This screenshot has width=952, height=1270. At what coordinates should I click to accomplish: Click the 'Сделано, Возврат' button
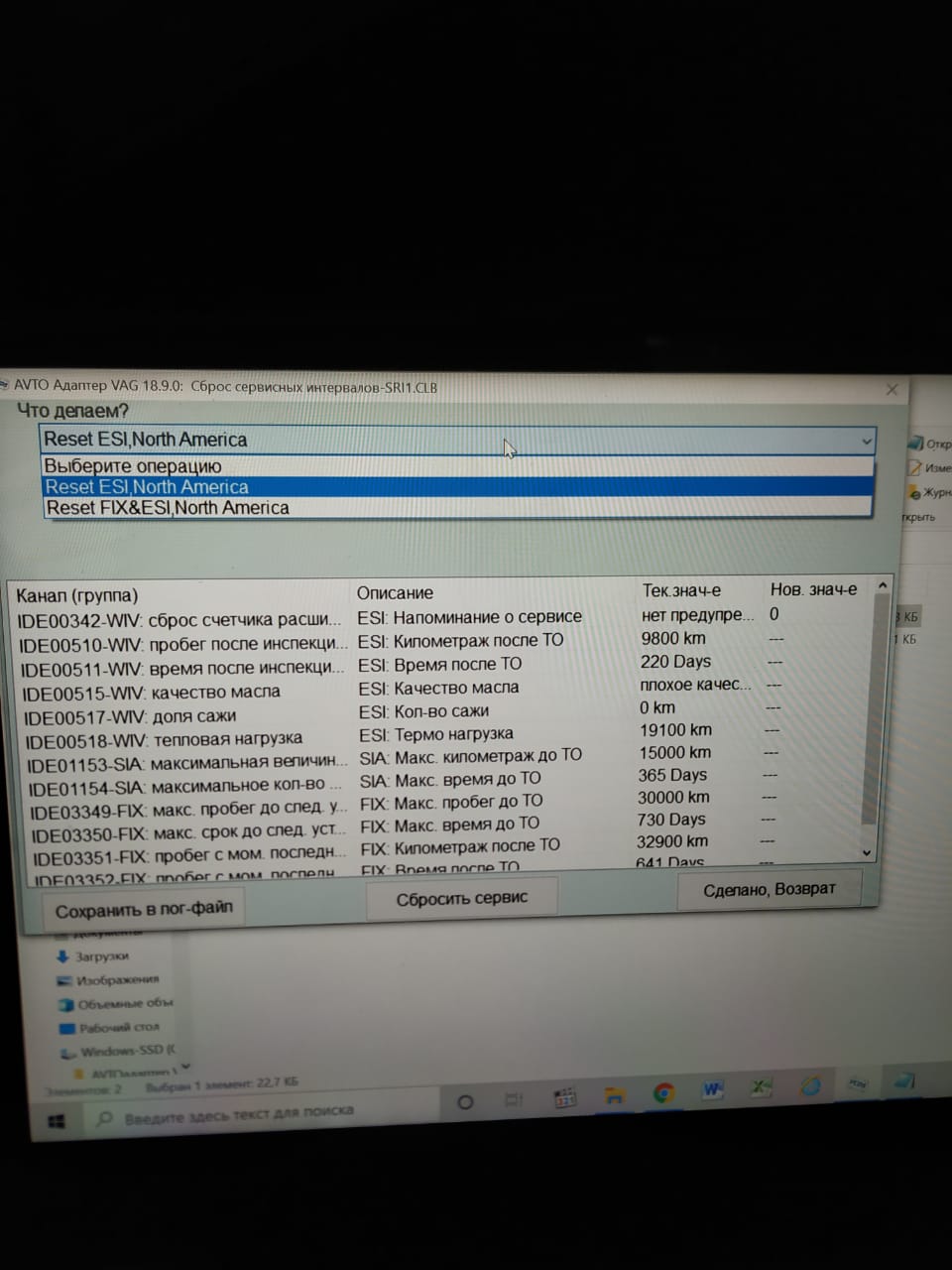coord(770,890)
